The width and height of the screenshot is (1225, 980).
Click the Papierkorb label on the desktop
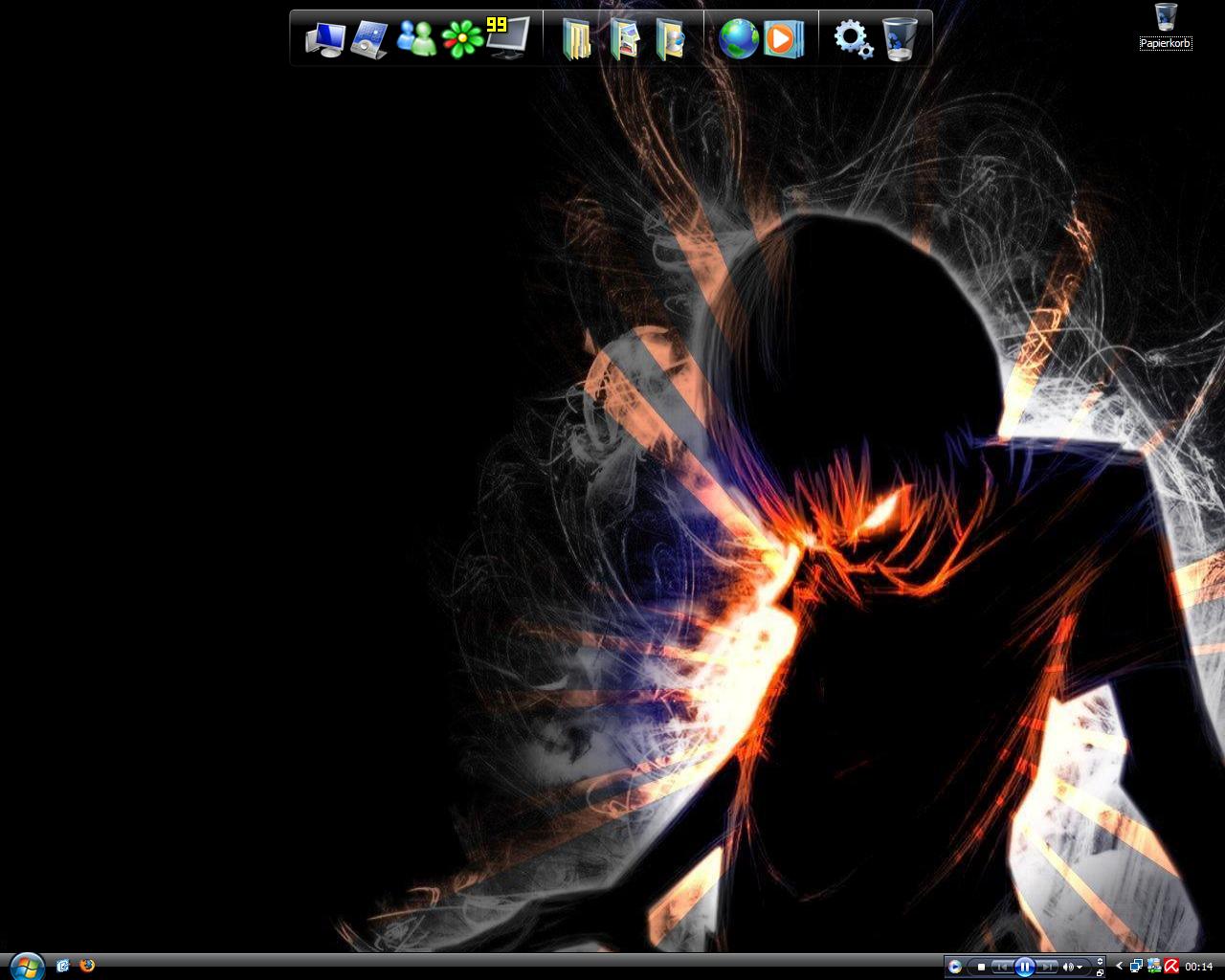tap(1166, 43)
